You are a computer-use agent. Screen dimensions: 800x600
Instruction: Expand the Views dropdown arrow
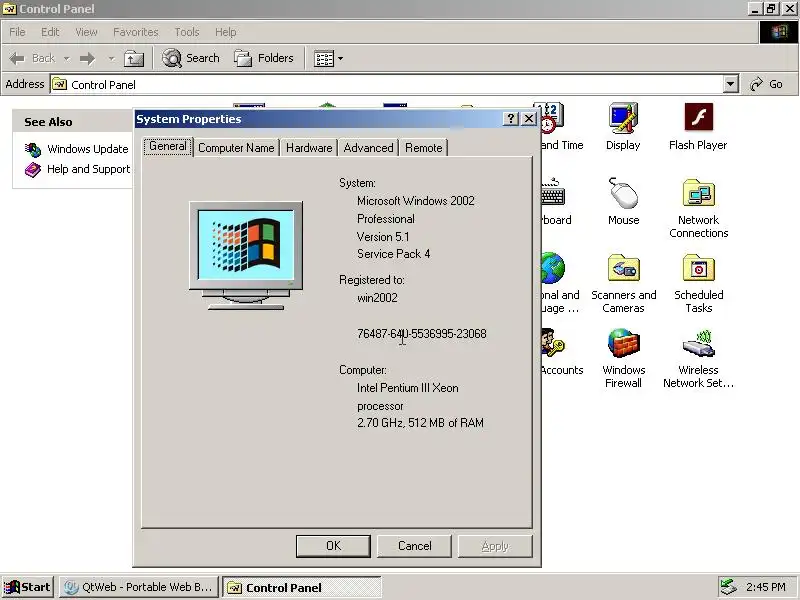coord(340,59)
